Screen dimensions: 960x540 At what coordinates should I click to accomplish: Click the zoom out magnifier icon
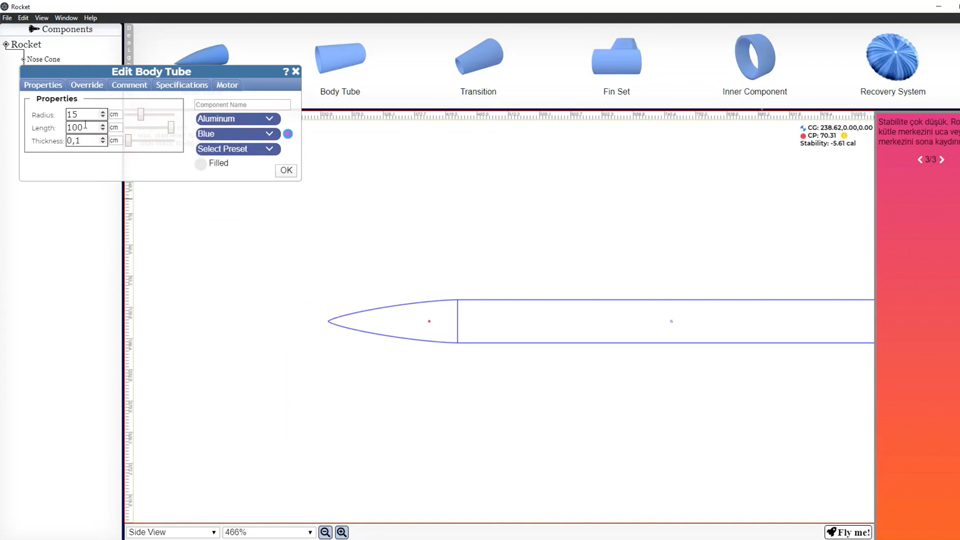point(325,532)
